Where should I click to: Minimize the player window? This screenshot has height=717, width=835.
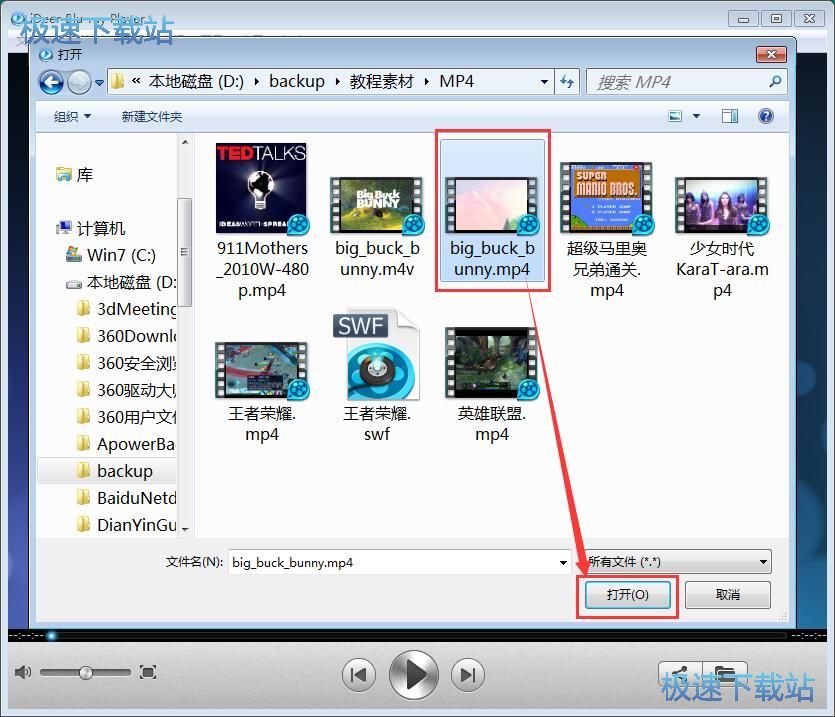[x=743, y=19]
